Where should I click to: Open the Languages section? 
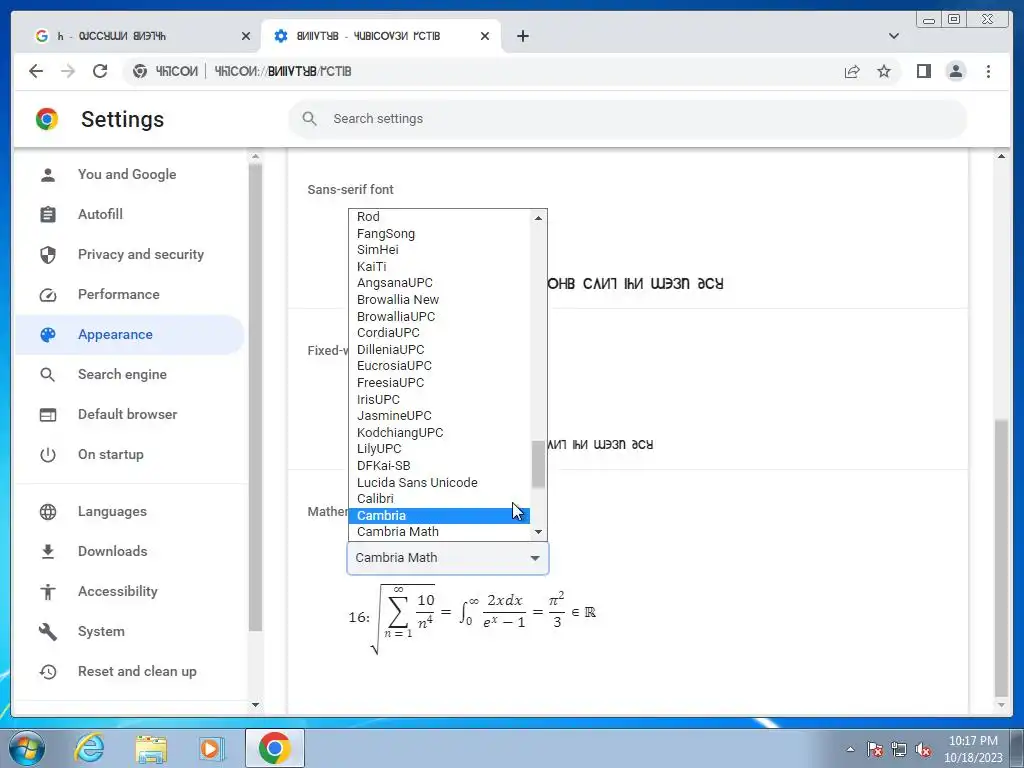tap(129, 511)
